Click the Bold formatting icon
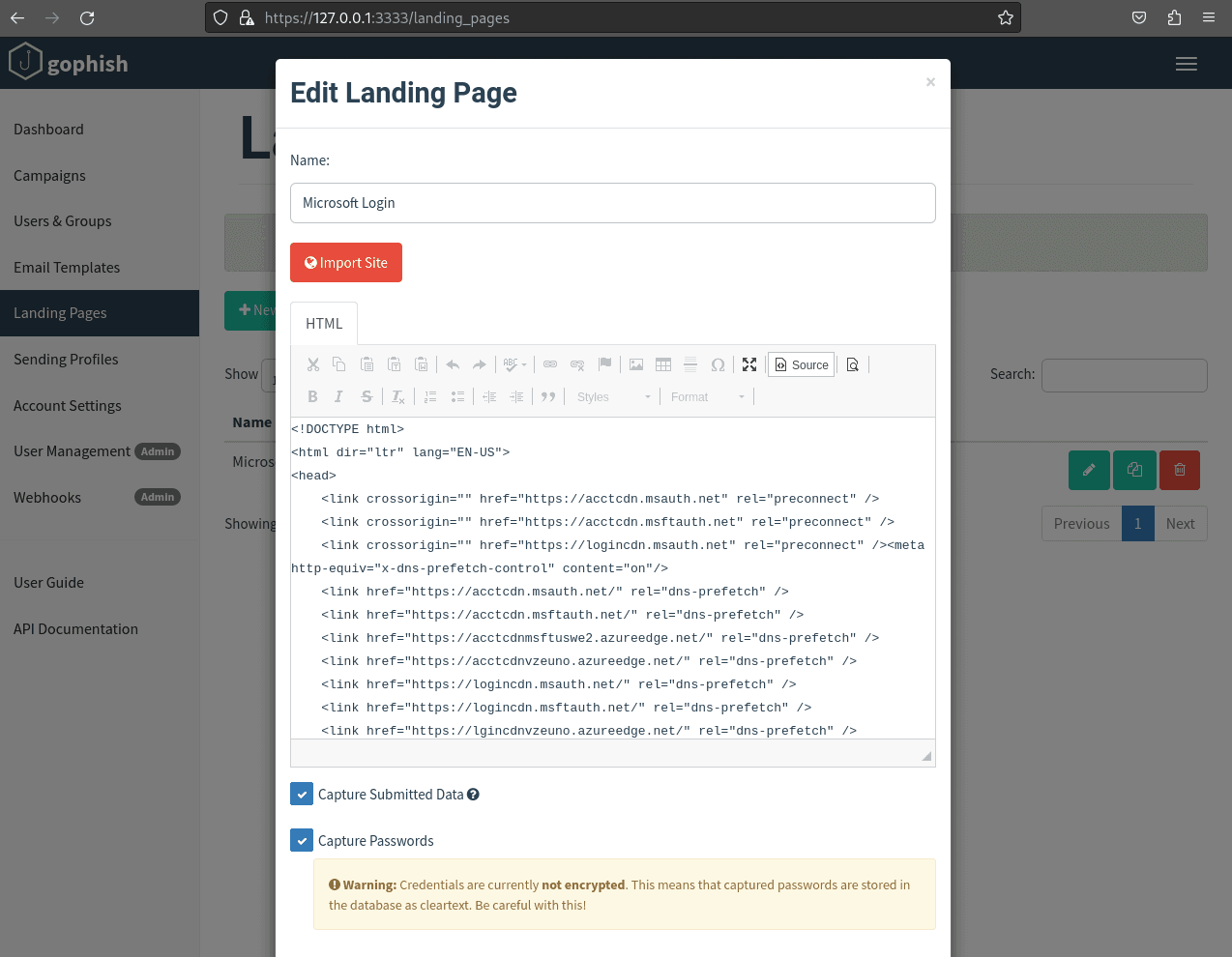 click(312, 396)
